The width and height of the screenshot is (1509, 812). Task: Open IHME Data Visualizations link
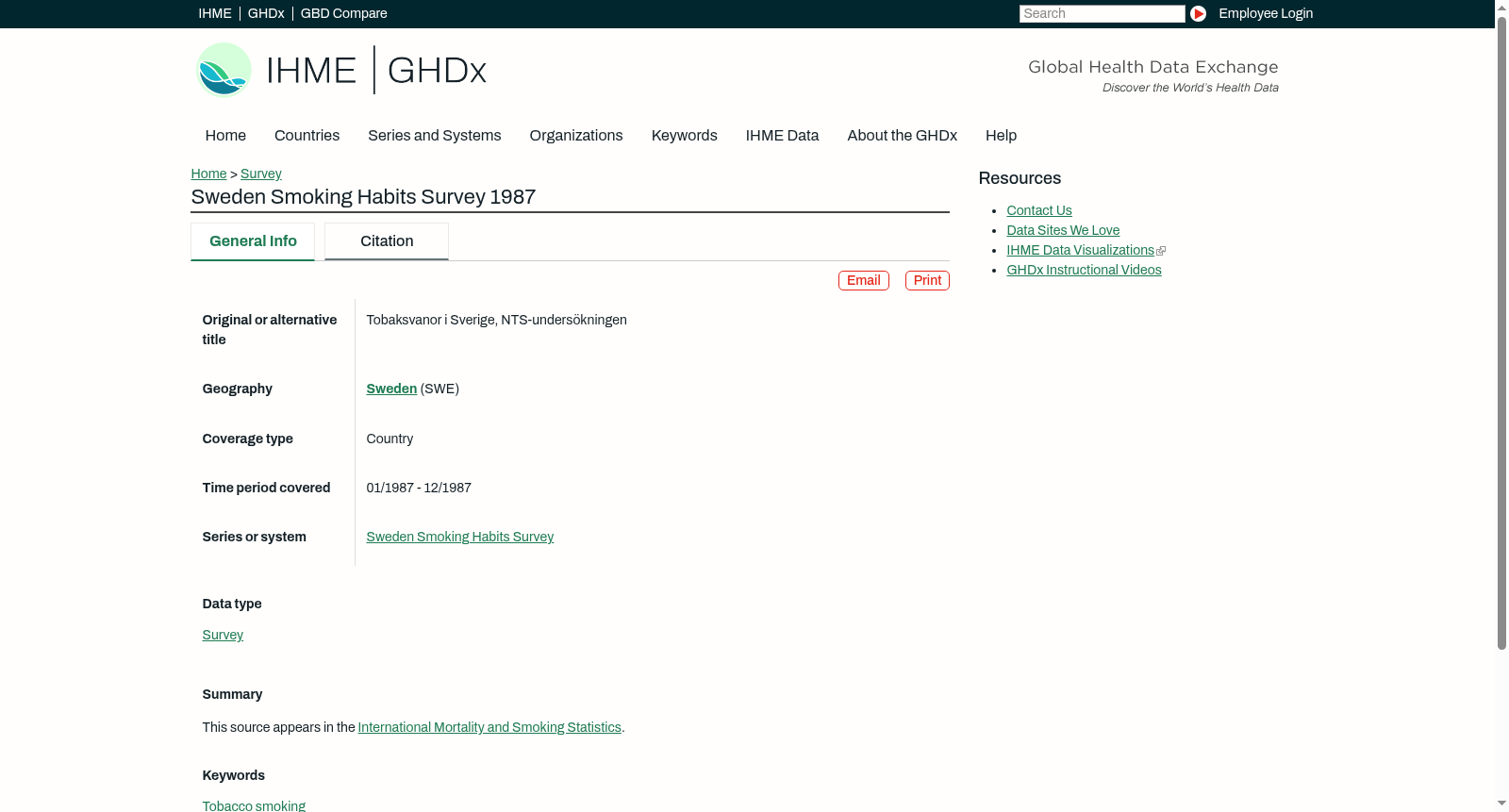click(x=1081, y=251)
